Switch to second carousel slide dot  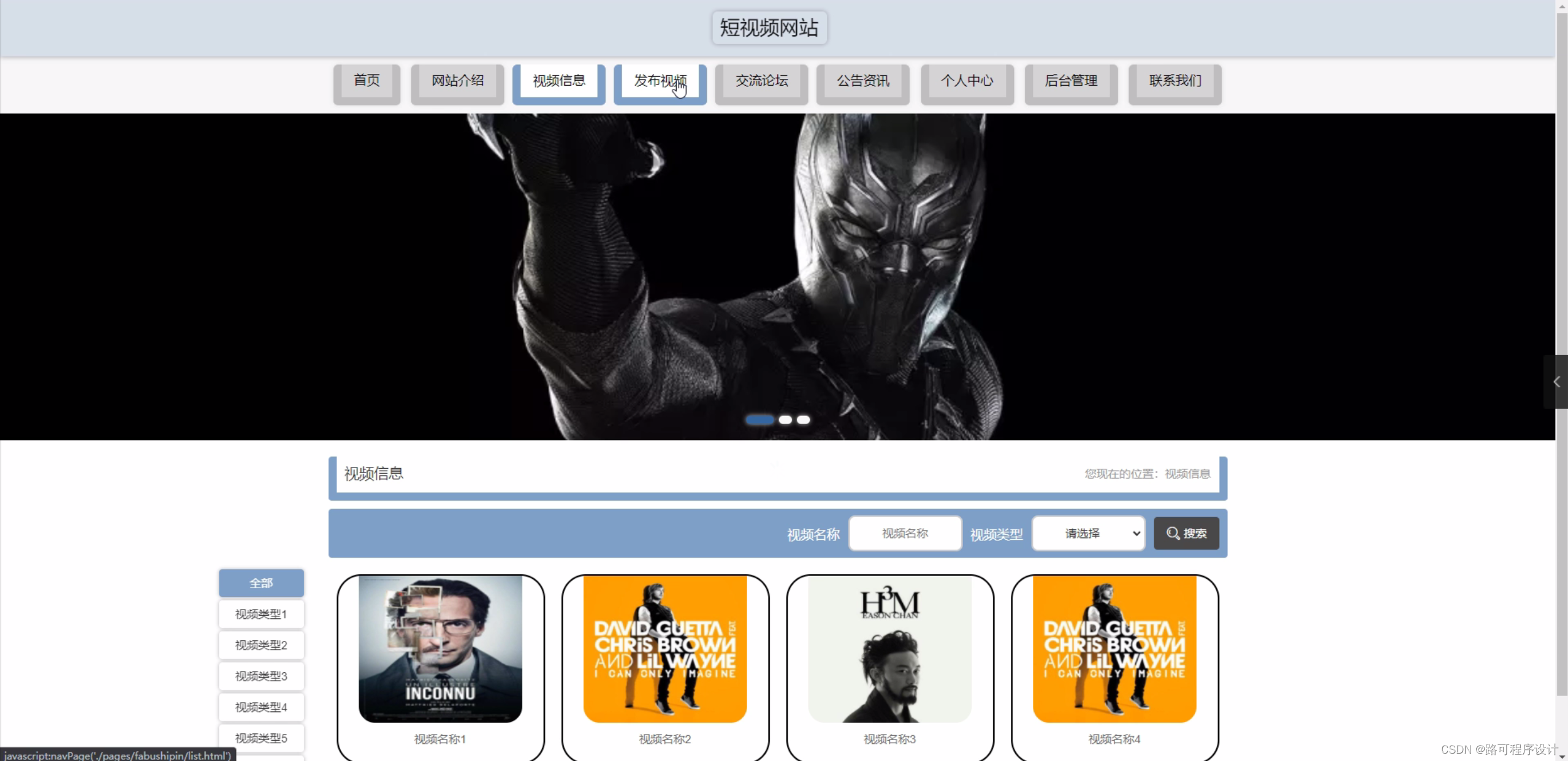pos(785,420)
